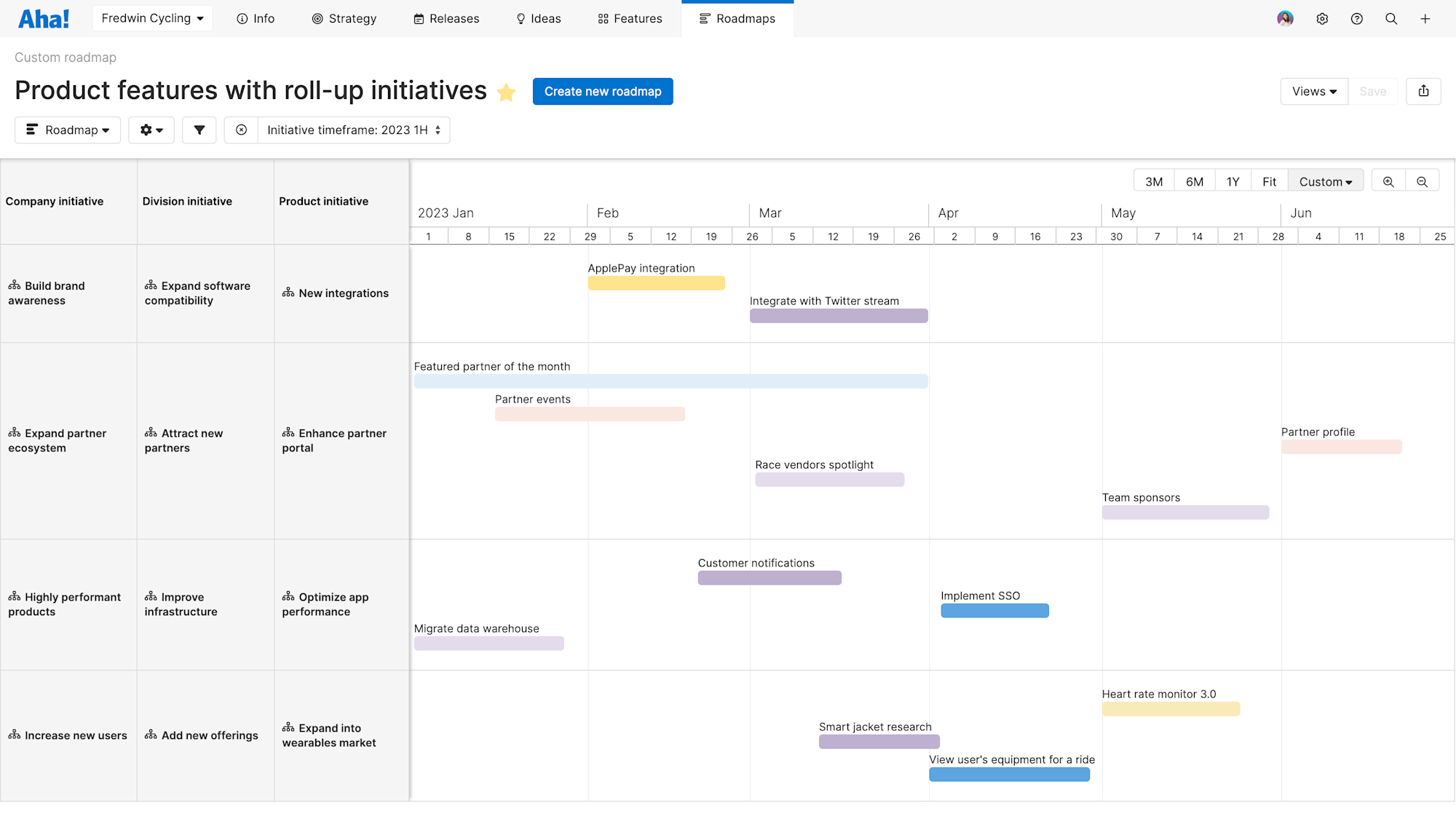Click the Custom roadmap breadcrumb link
Screen dimensions: 1456x819
(65, 57)
